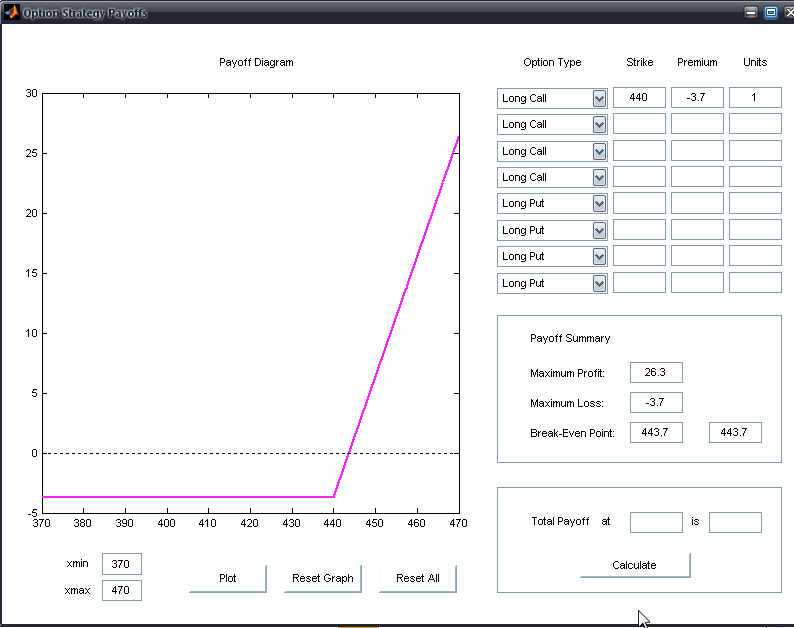The height and width of the screenshot is (628, 794).
Task: Click the Units field of first Long Put row
Action: tap(755, 203)
